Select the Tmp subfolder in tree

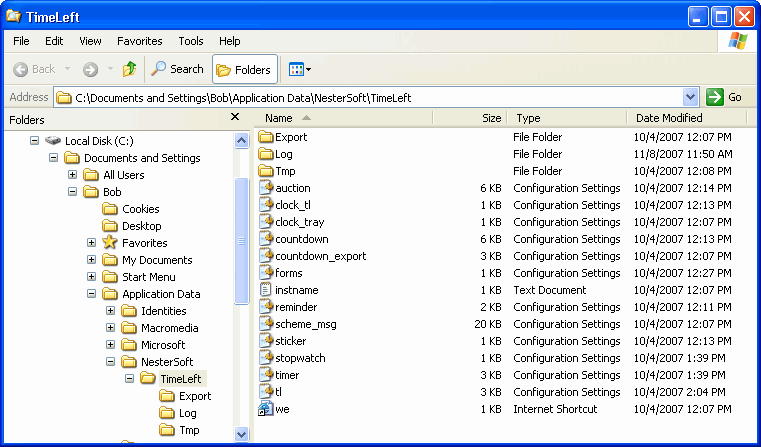[x=180, y=430]
